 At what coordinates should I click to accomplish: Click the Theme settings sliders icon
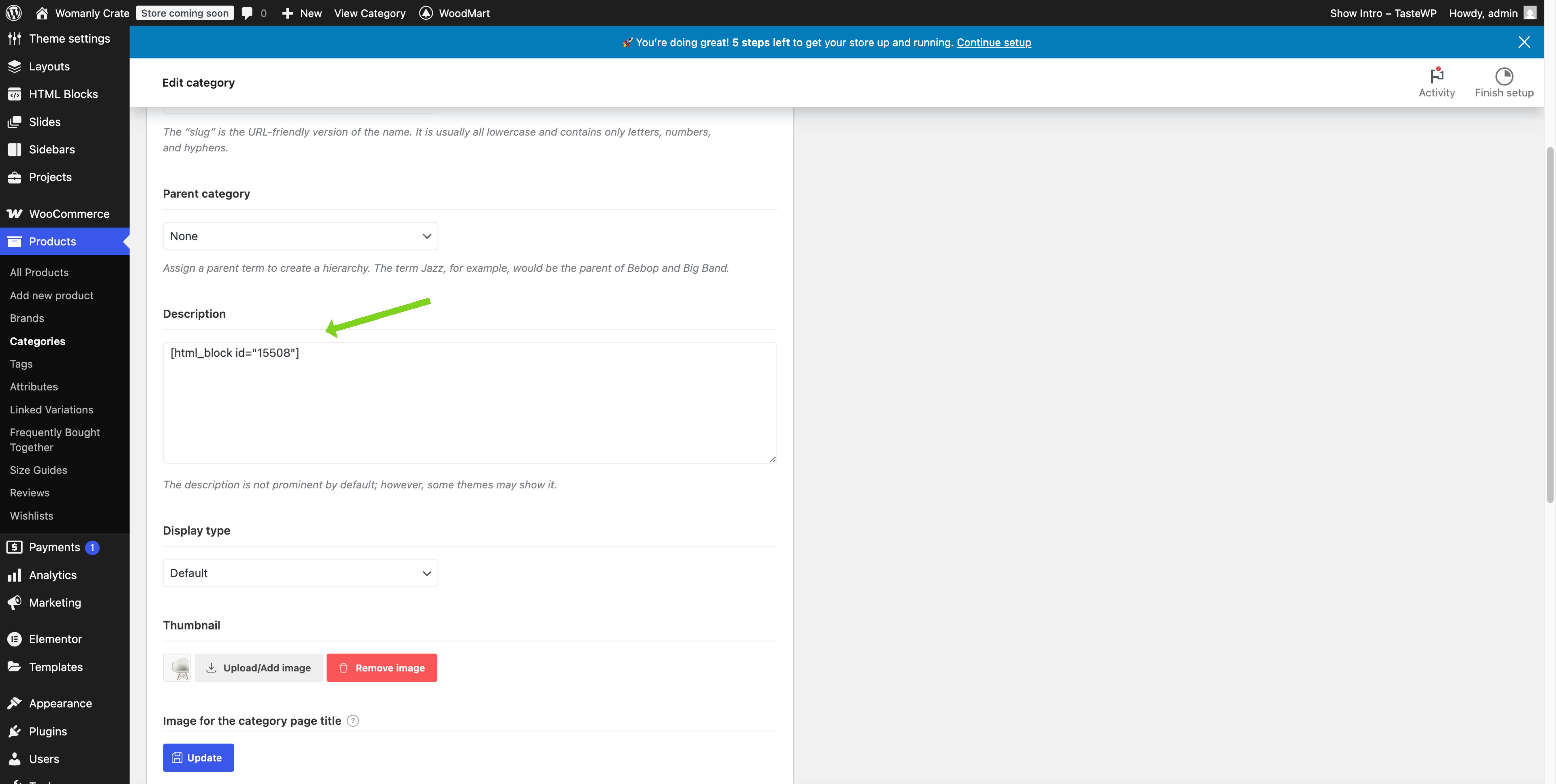[15, 39]
